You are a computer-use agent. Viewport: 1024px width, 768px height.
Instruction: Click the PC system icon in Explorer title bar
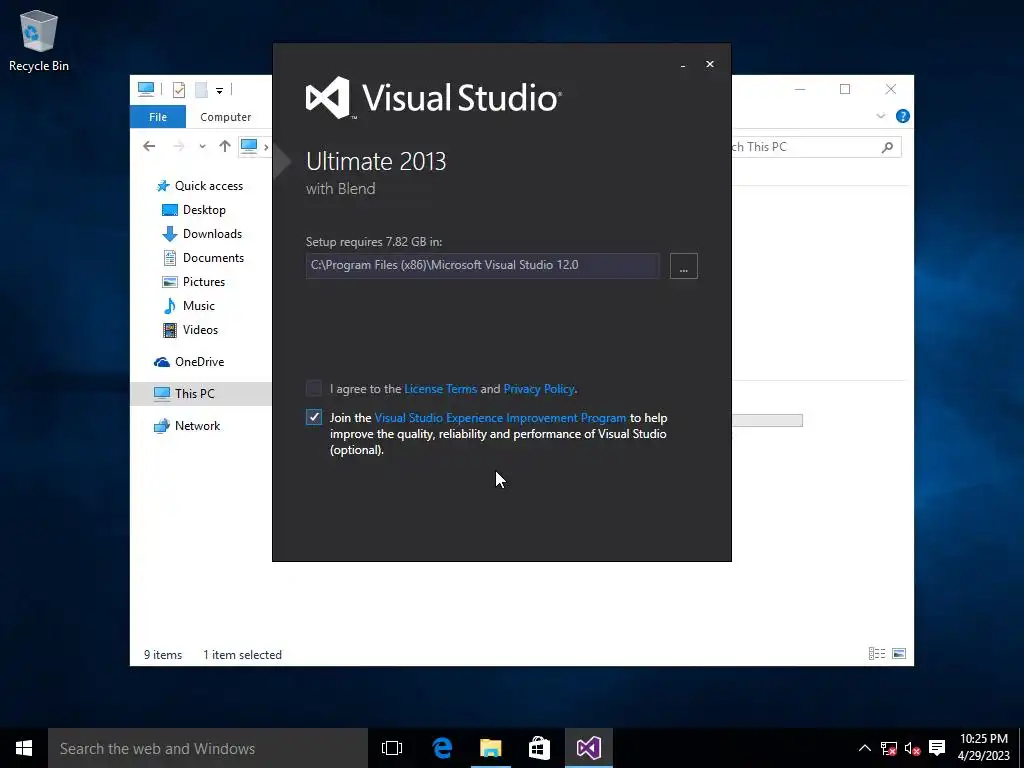pyautogui.click(x=146, y=89)
